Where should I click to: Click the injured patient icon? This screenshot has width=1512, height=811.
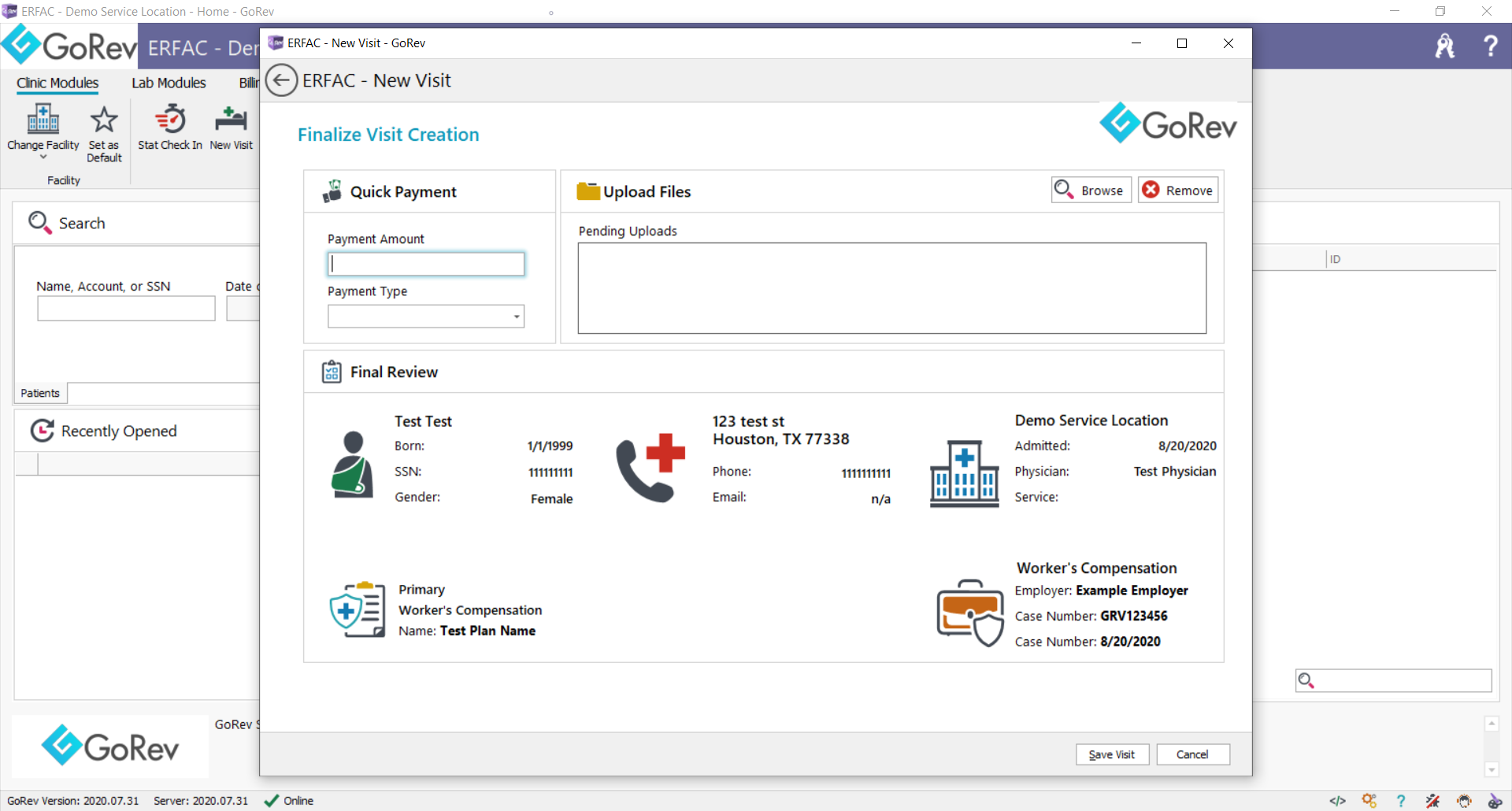(x=352, y=465)
